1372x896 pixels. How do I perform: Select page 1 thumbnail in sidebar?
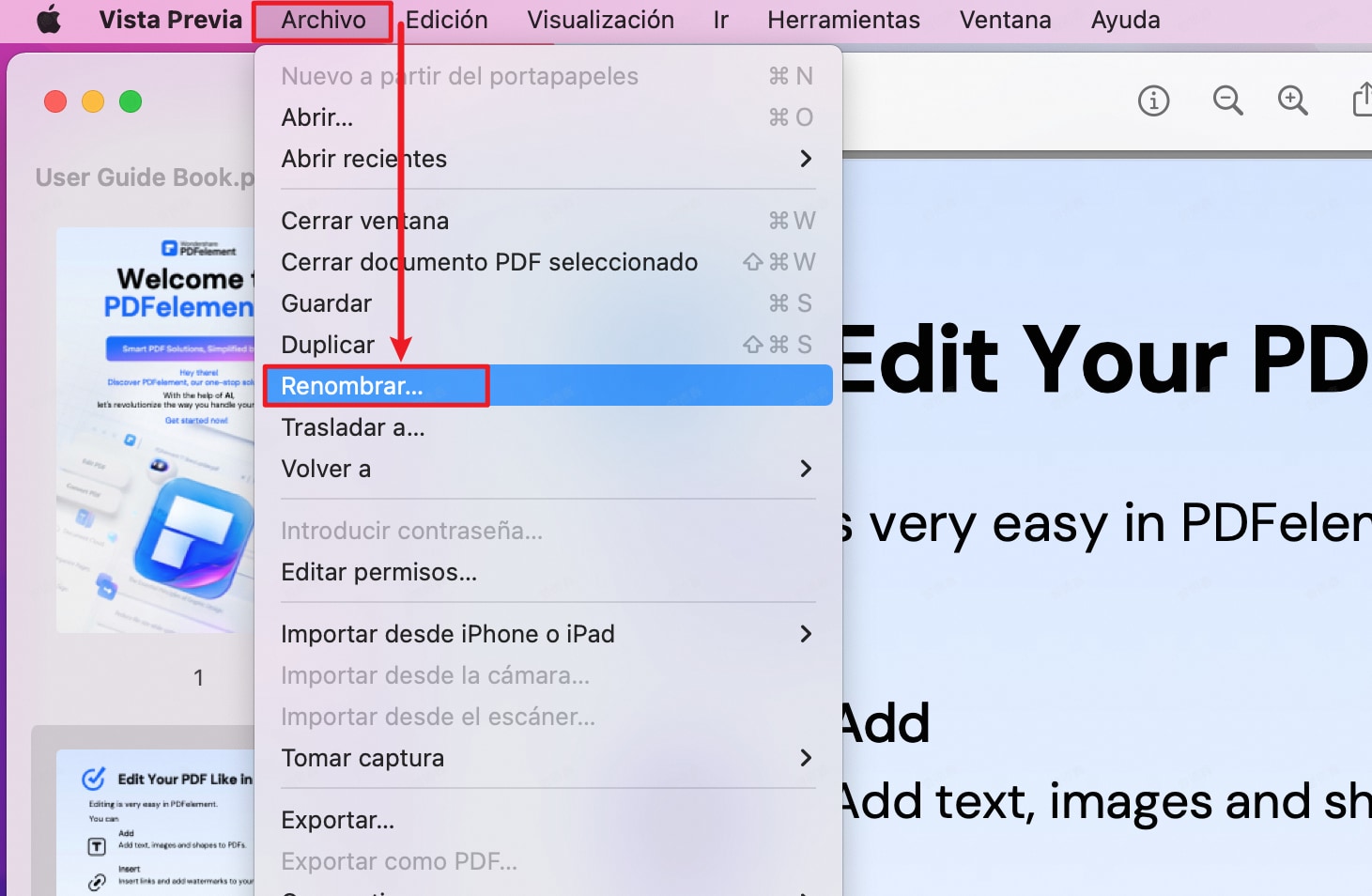click(x=155, y=430)
